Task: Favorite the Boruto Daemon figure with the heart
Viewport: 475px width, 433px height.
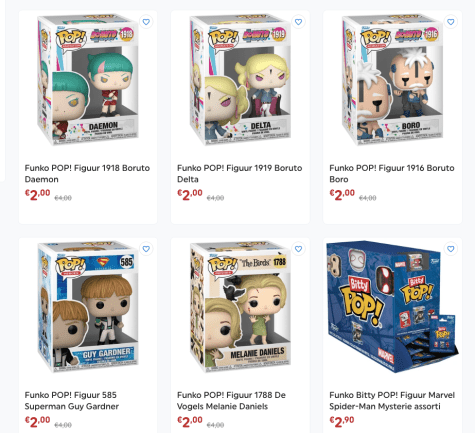Action: click(146, 22)
